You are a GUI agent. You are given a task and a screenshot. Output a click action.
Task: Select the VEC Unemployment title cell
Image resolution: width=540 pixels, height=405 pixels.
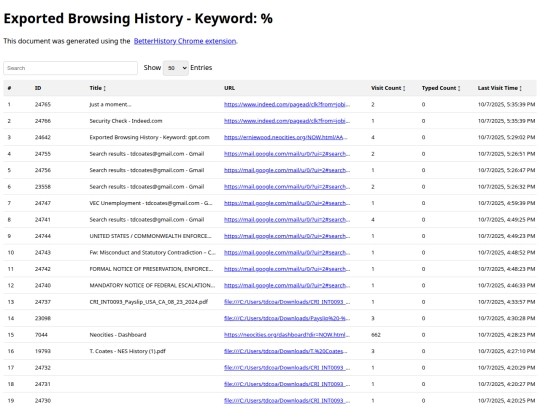click(151, 203)
